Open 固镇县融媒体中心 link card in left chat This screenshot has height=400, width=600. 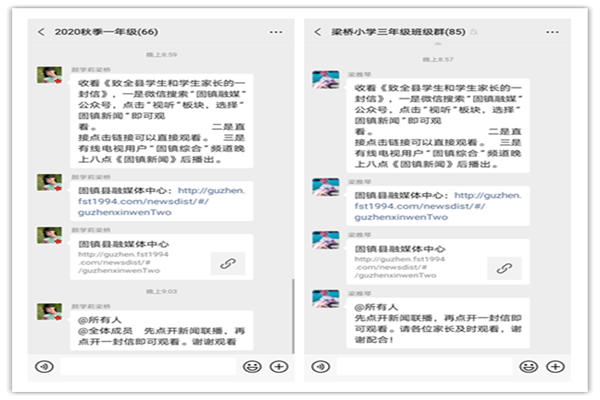(150, 255)
